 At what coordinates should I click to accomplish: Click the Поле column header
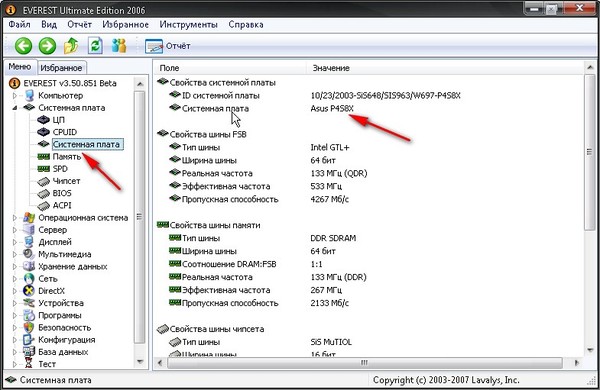coord(230,68)
